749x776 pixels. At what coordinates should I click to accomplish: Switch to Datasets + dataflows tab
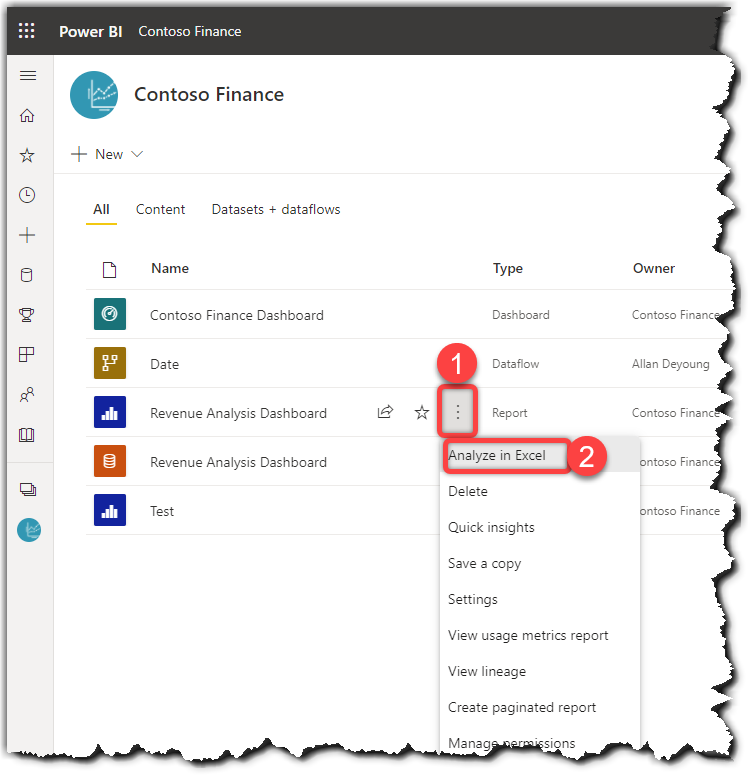click(x=276, y=209)
